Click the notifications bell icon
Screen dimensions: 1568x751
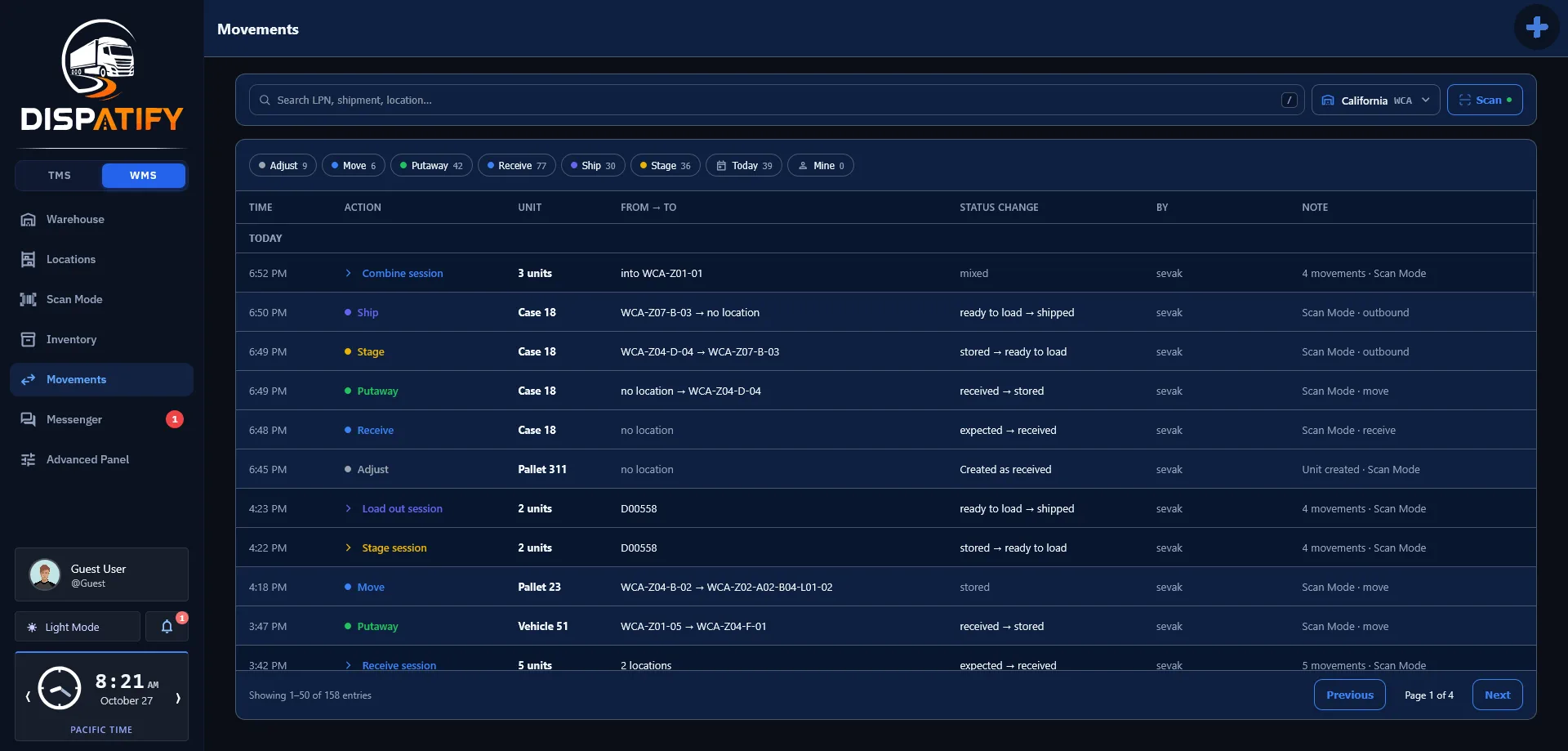coord(167,627)
